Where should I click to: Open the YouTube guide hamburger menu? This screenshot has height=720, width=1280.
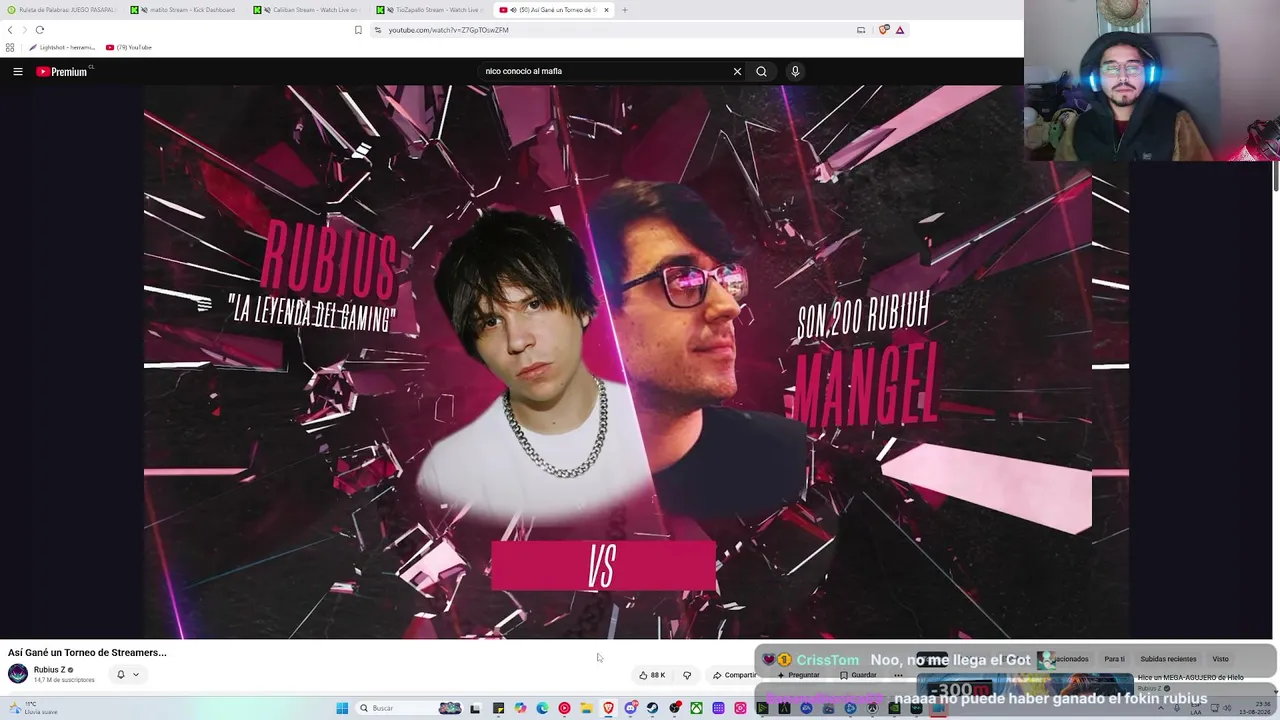point(18,72)
